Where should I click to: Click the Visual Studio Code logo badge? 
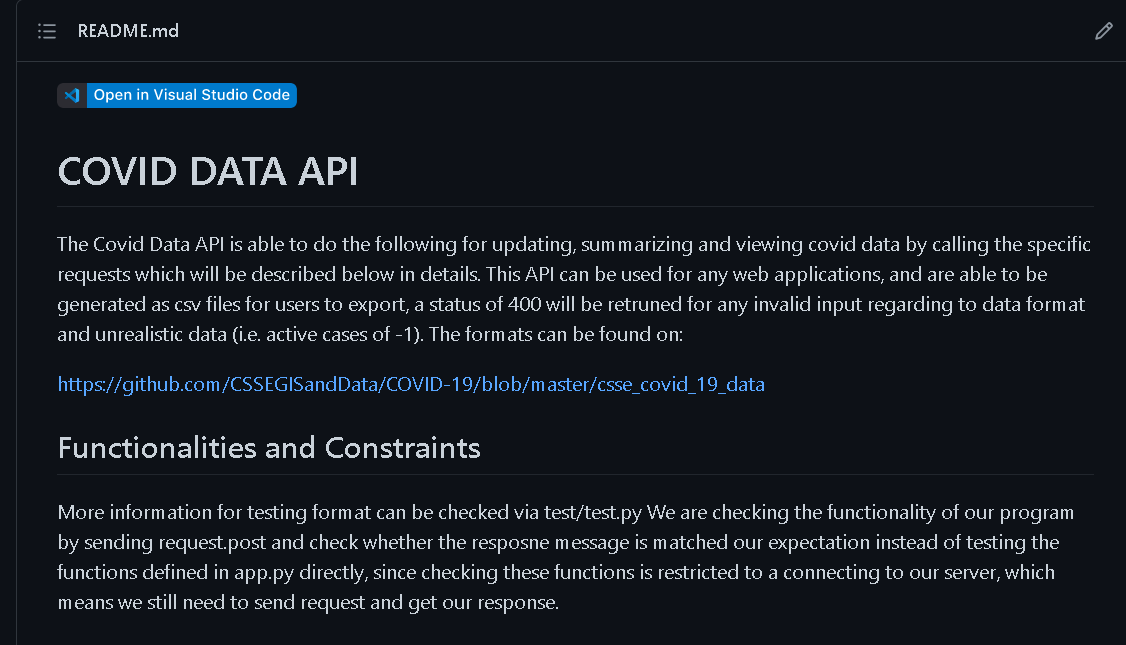72,95
